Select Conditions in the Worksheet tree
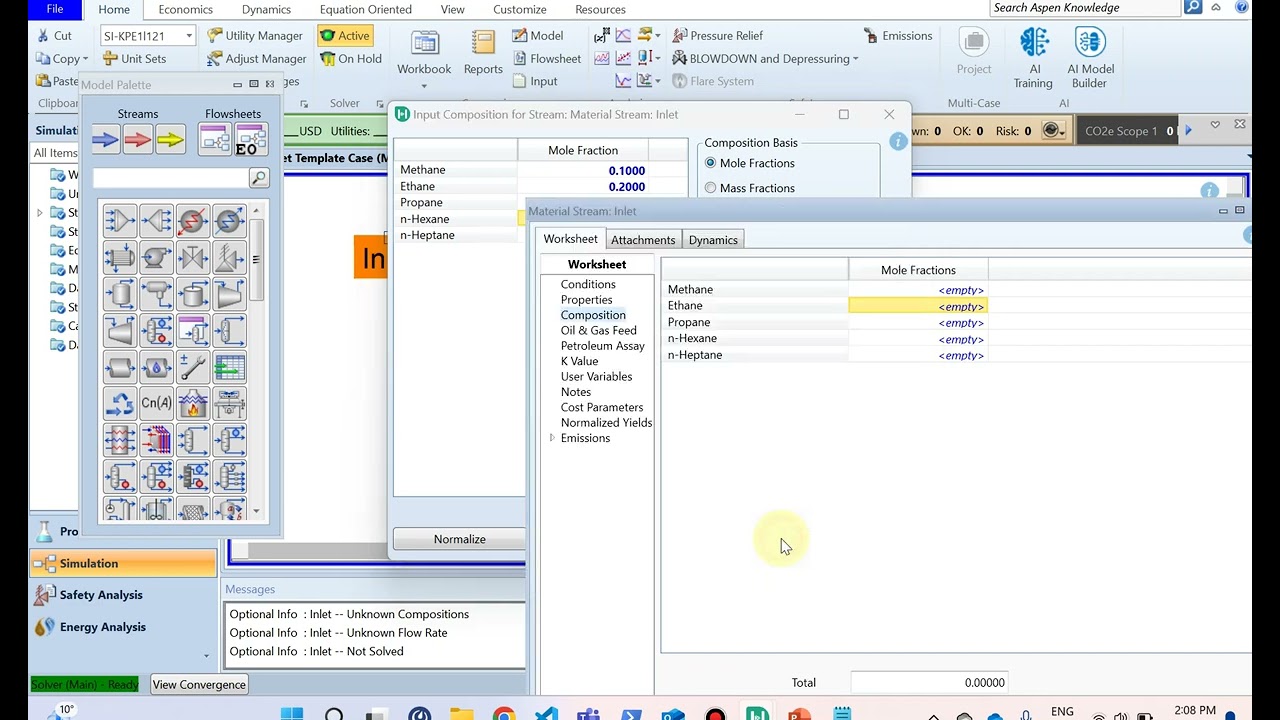The height and width of the screenshot is (720, 1280). coord(588,284)
